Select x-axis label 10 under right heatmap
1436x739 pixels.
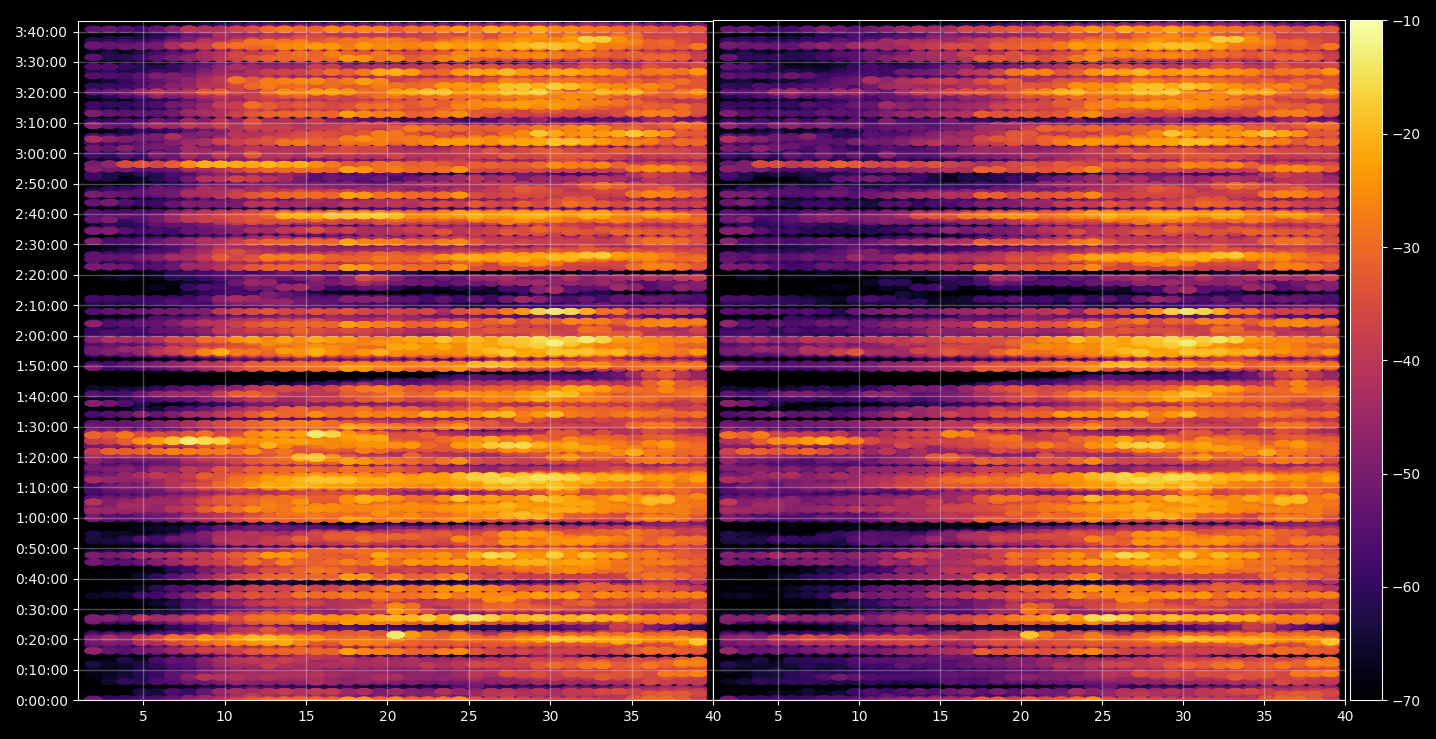click(x=859, y=716)
